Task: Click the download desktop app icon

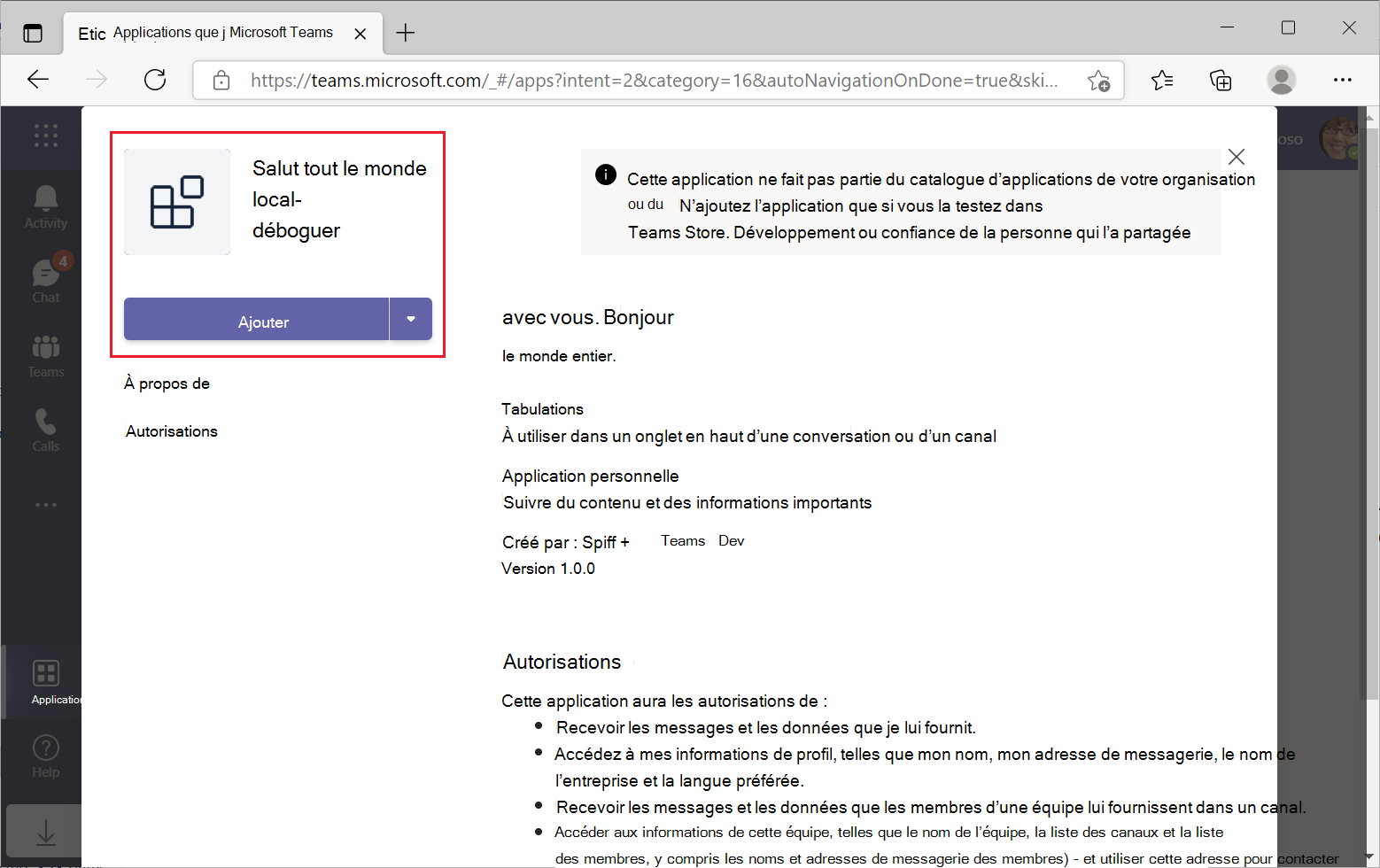Action: tap(45, 832)
